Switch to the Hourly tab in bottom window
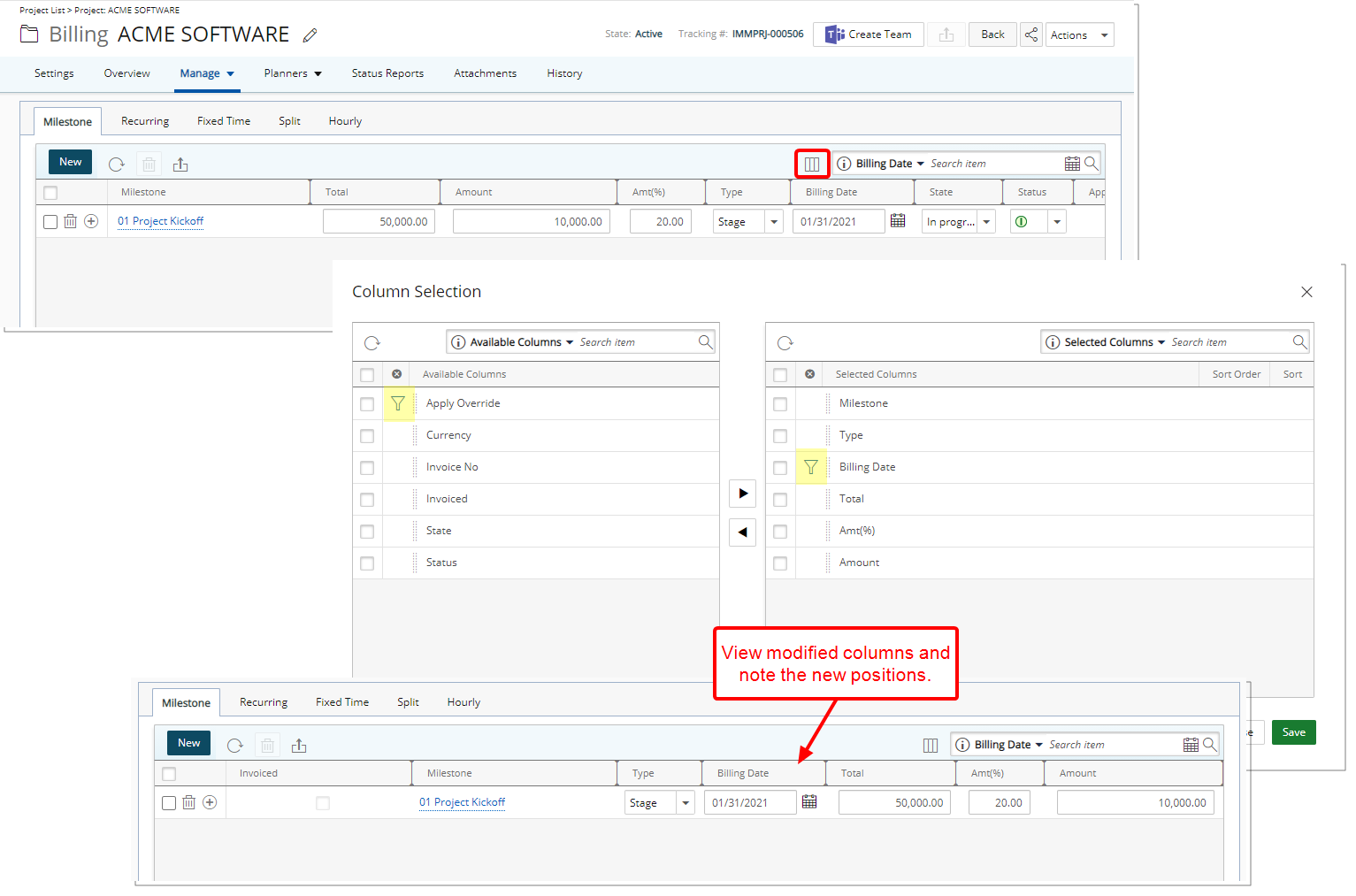1356x896 pixels. click(463, 702)
